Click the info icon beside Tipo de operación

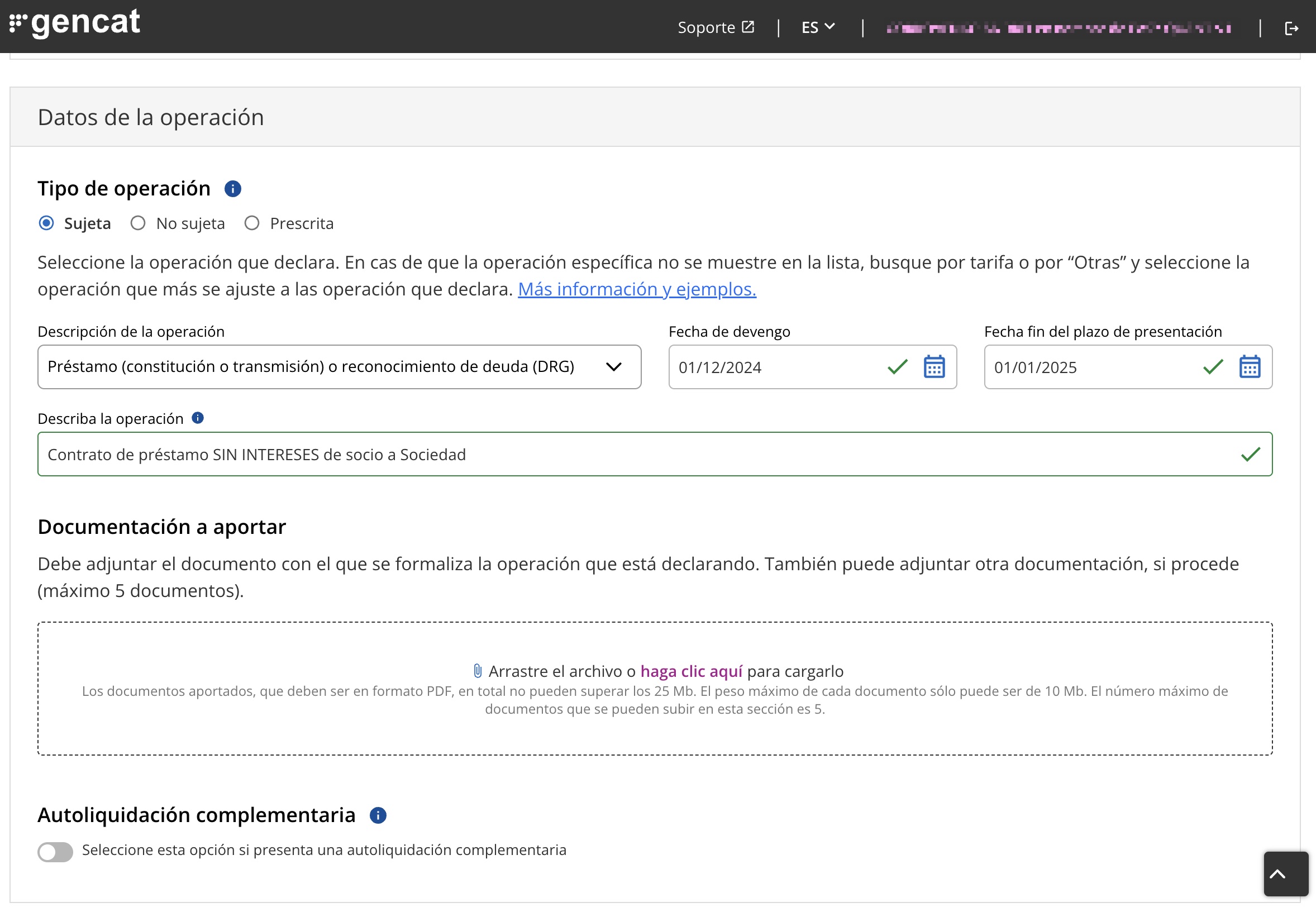(x=232, y=189)
